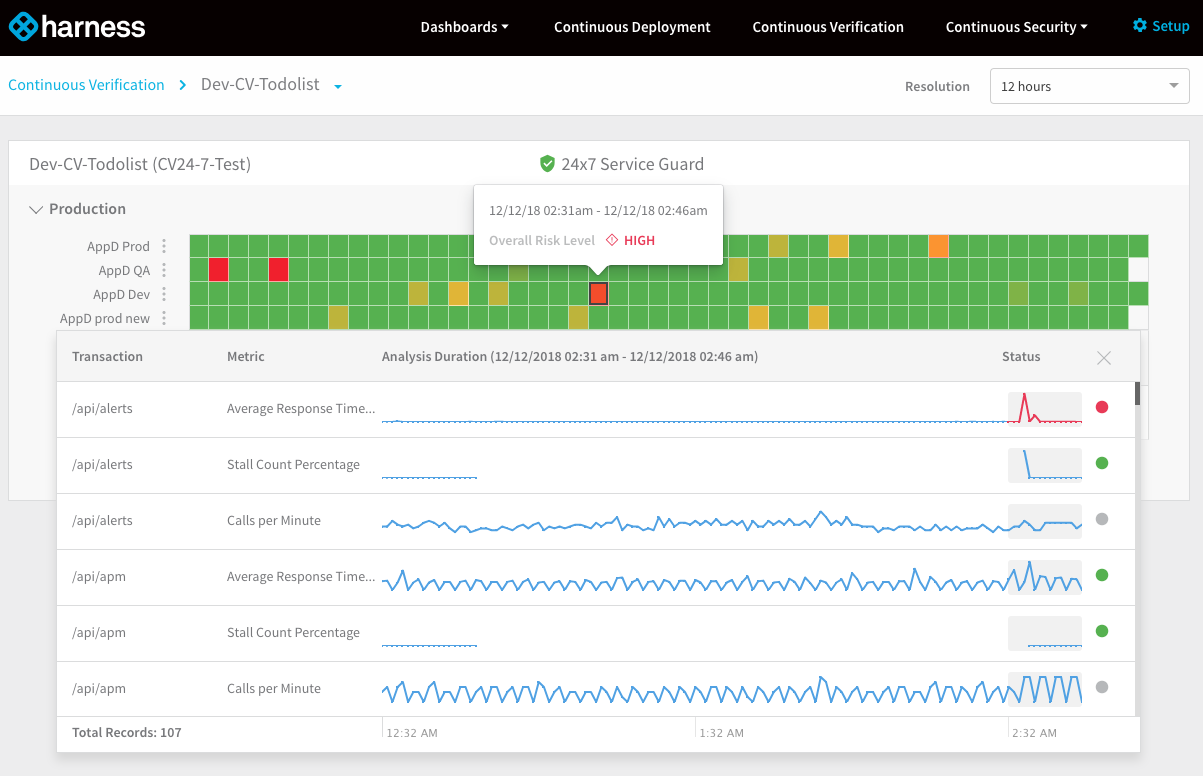This screenshot has height=776, width=1203.
Task: Expand the Continuous Security menu
Action: pos(1016,27)
